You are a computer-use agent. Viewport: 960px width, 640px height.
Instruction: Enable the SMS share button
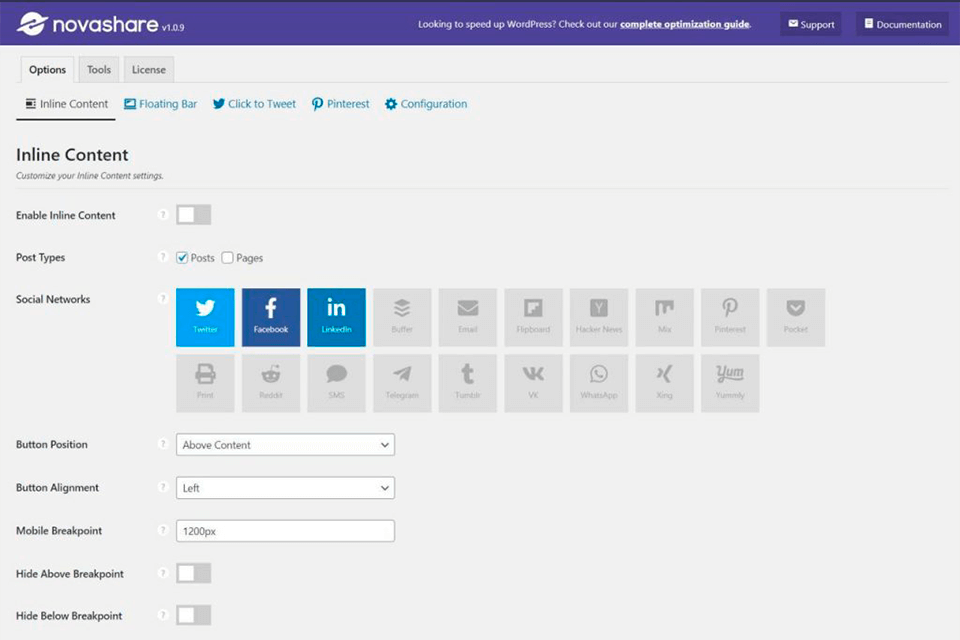pos(336,383)
